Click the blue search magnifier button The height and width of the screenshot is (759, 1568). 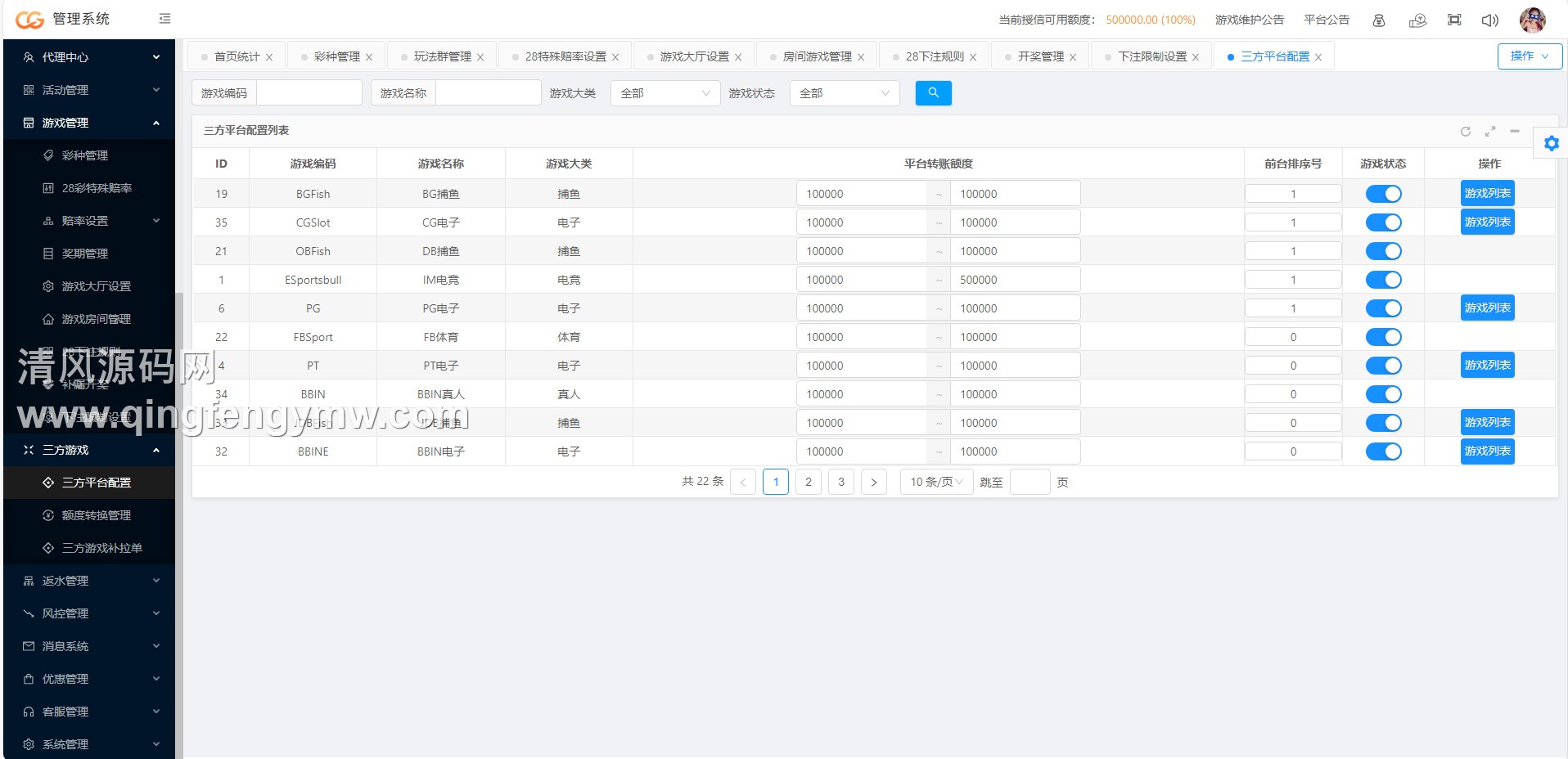[933, 93]
